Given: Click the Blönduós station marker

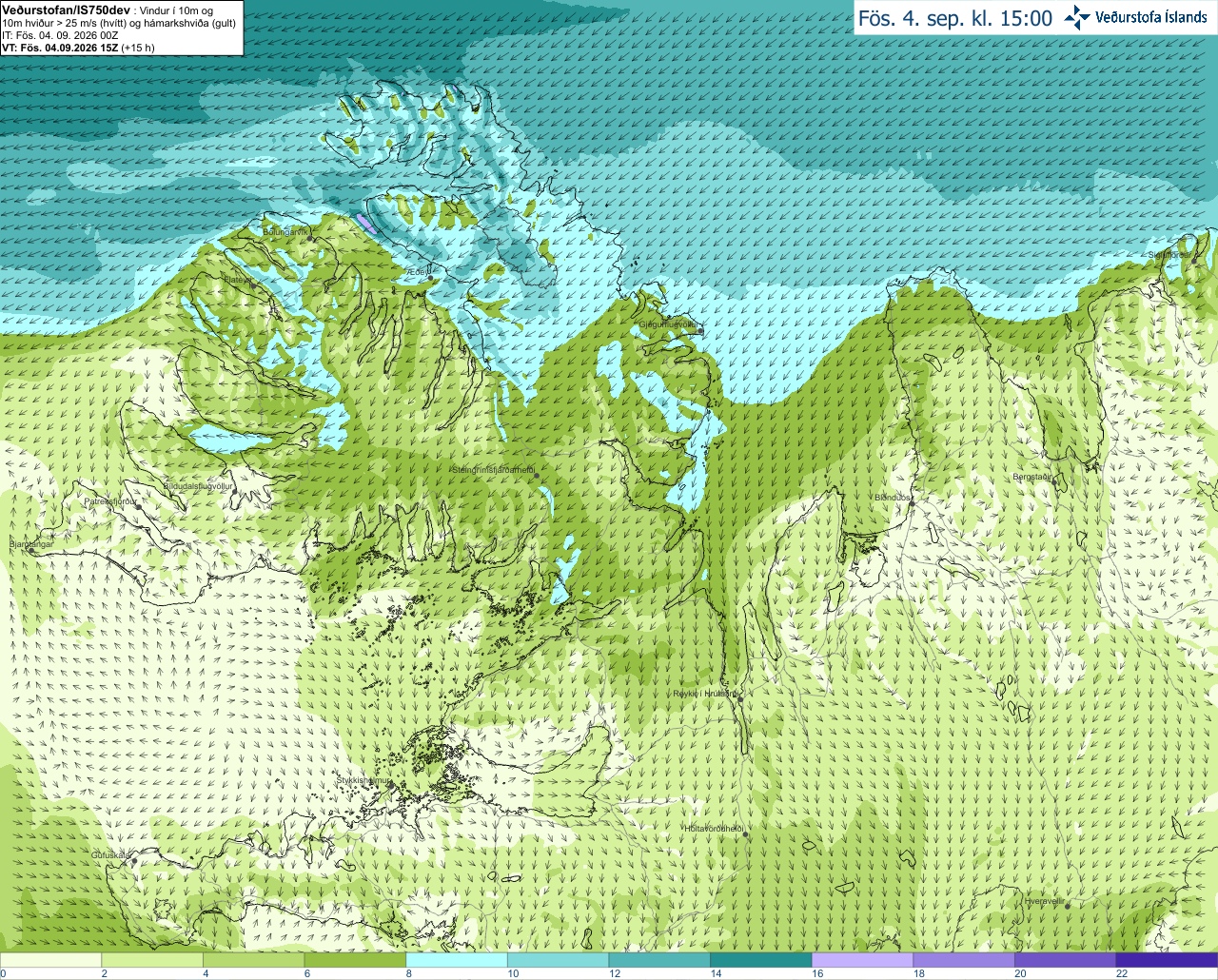Looking at the screenshot, I should click(x=911, y=503).
